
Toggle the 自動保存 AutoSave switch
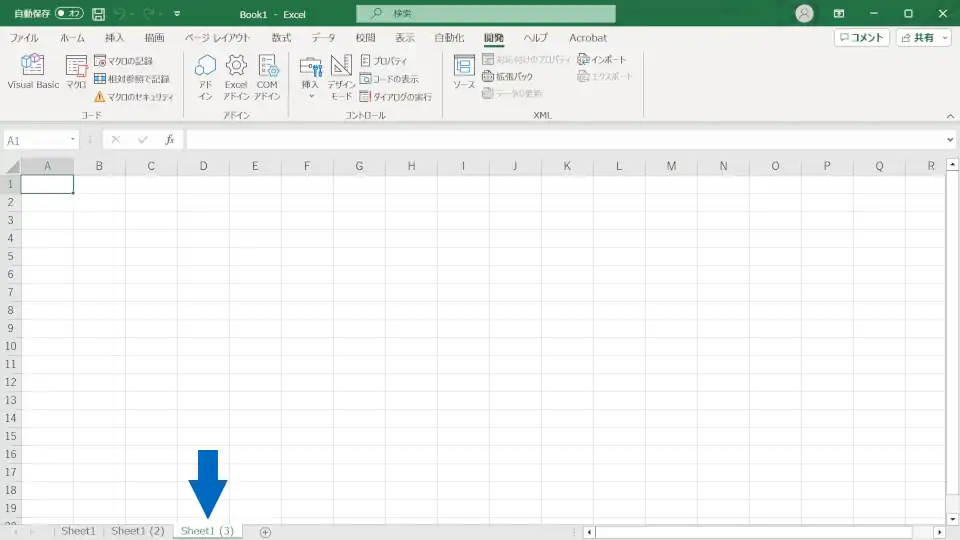tap(69, 14)
